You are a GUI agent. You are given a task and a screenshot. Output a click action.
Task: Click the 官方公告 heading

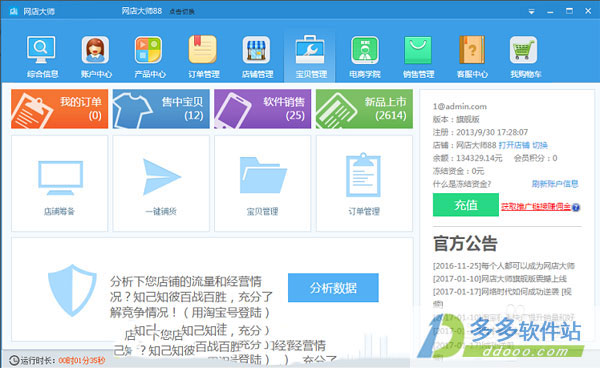pyautogui.click(x=465, y=244)
